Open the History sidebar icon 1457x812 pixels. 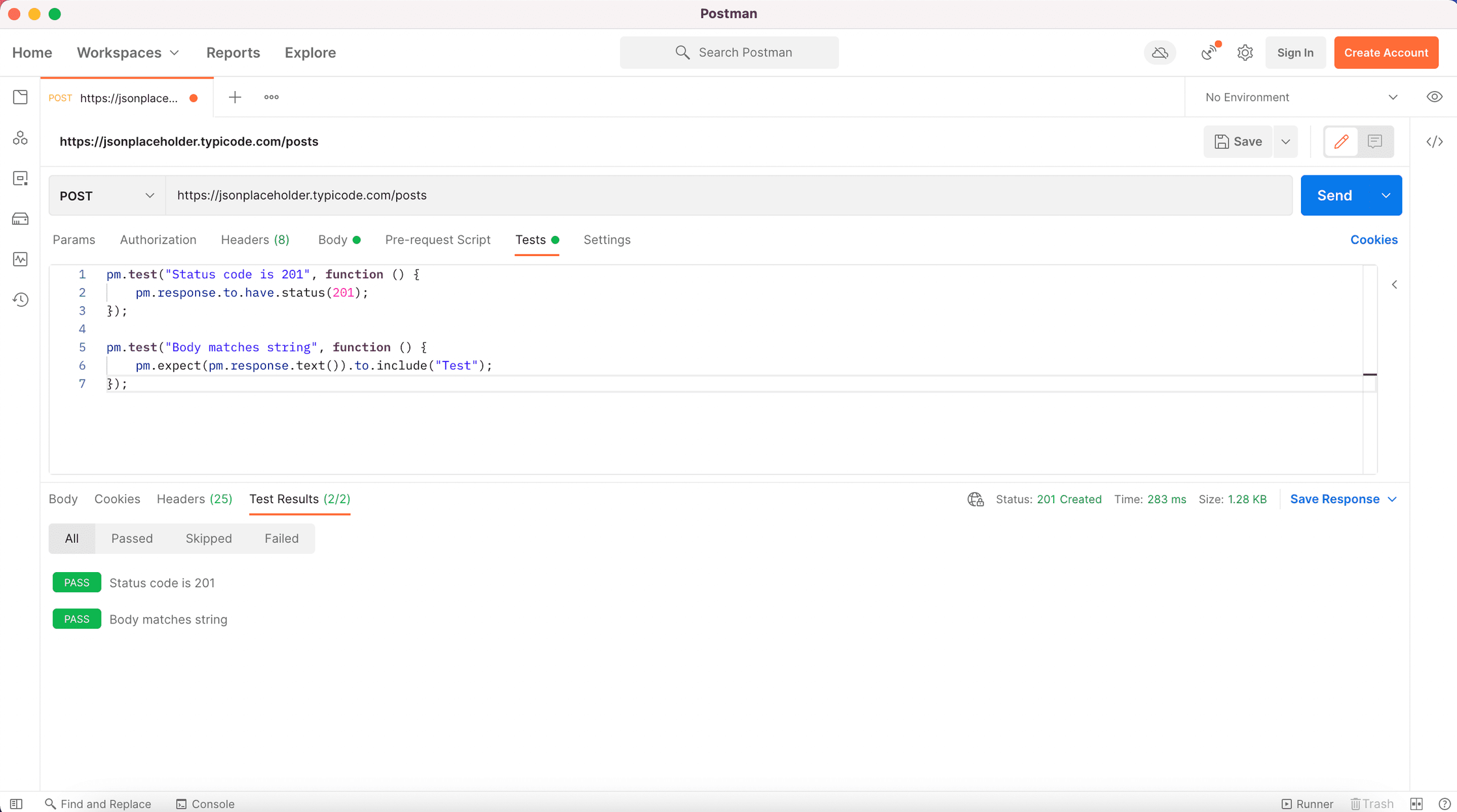coord(20,300)
